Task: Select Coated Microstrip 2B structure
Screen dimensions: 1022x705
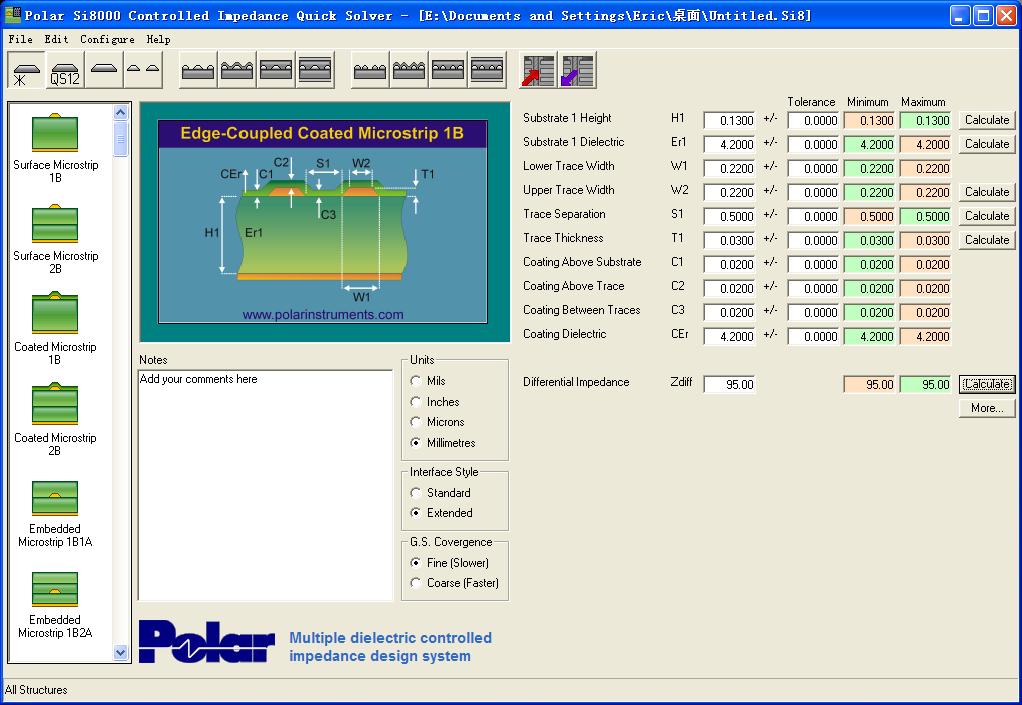Action: (55, 421)
